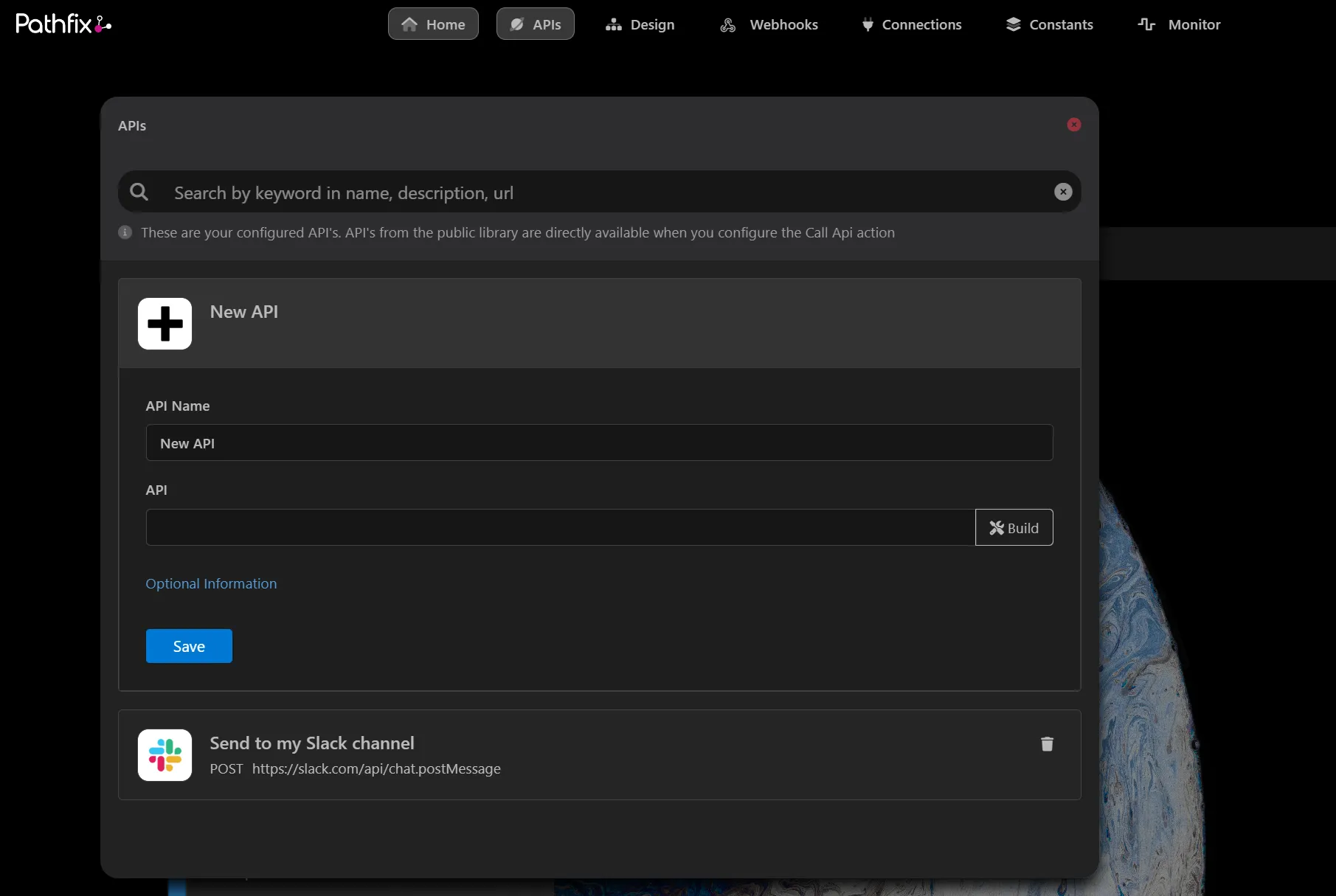Open the Connections page
Viewport: 1336px width, 896px height.
click(911, 24)
